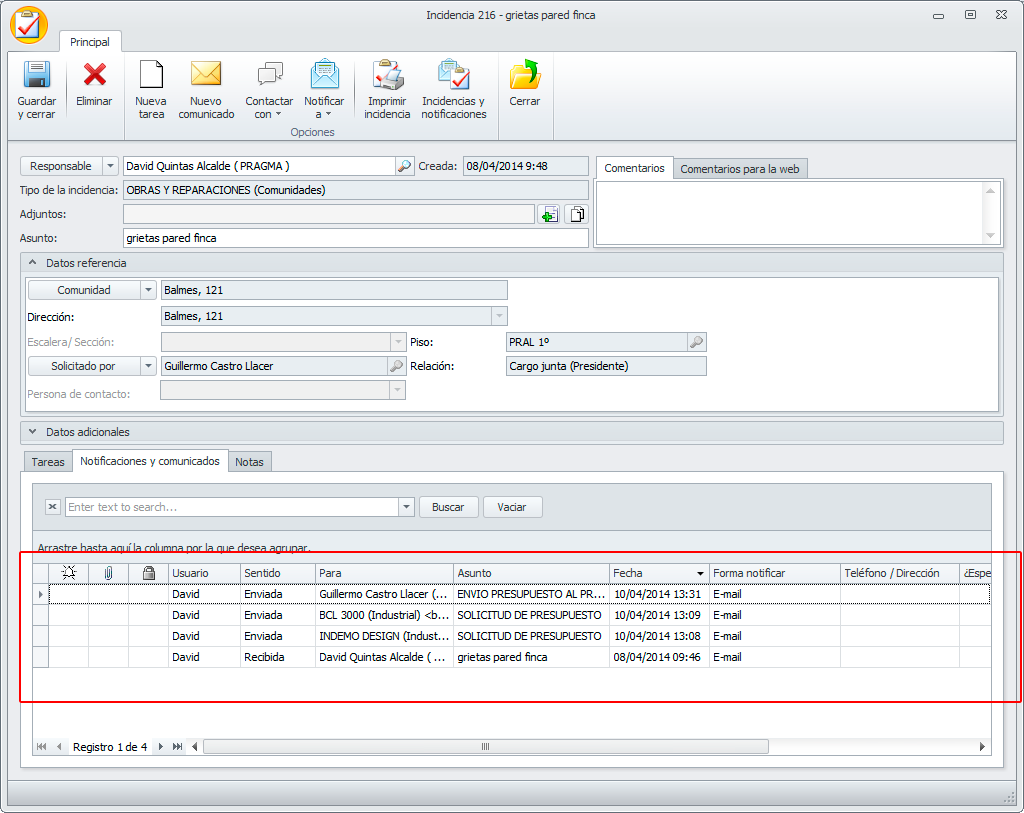This screenshot has height=813, width=1024.
Task: Click the add attachment icon beside Adjuntos
Action: coord(548,214)
